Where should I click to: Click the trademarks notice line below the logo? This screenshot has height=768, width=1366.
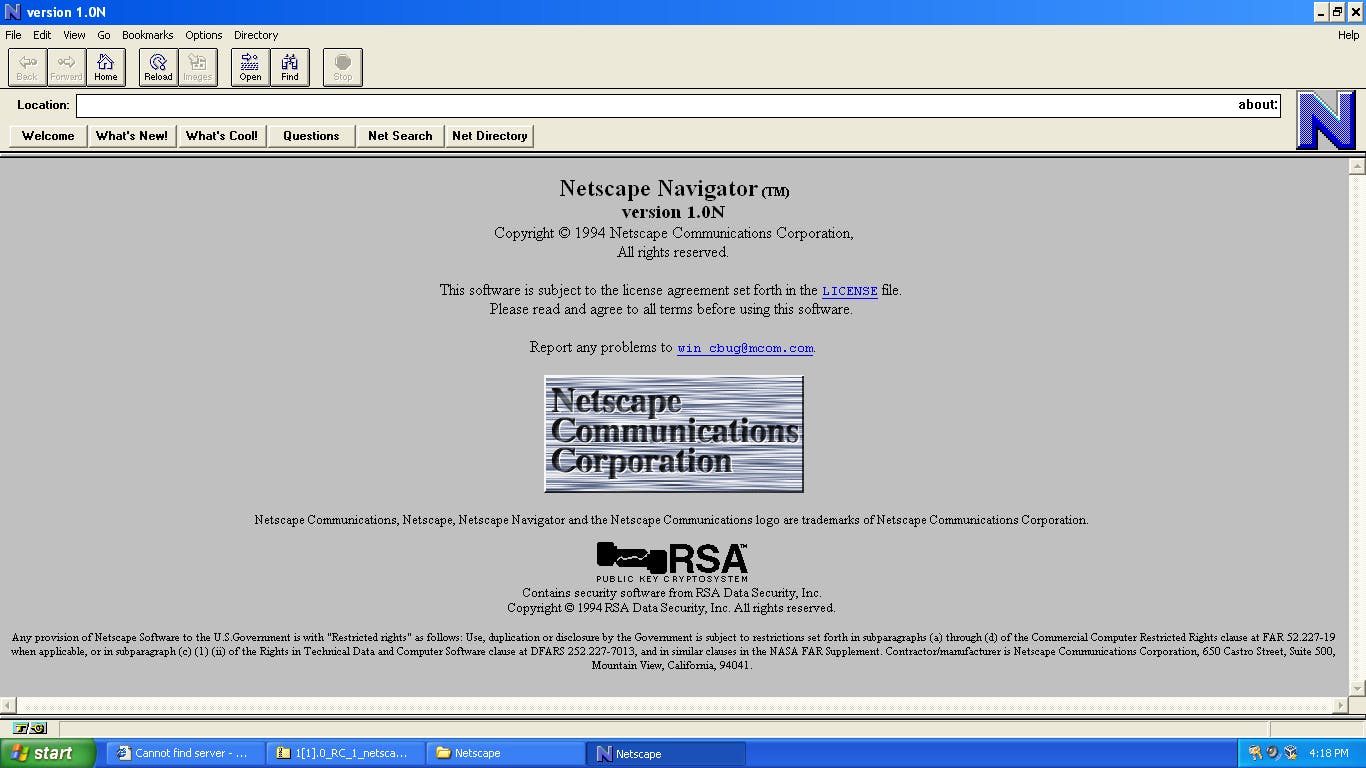click(671, 520)
